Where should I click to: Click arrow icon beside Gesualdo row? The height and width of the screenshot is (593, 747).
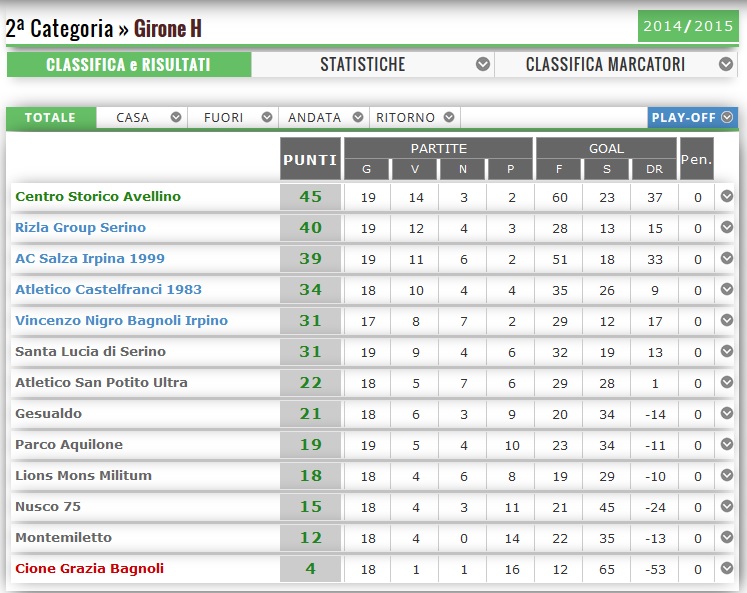(x=727, y=413)
